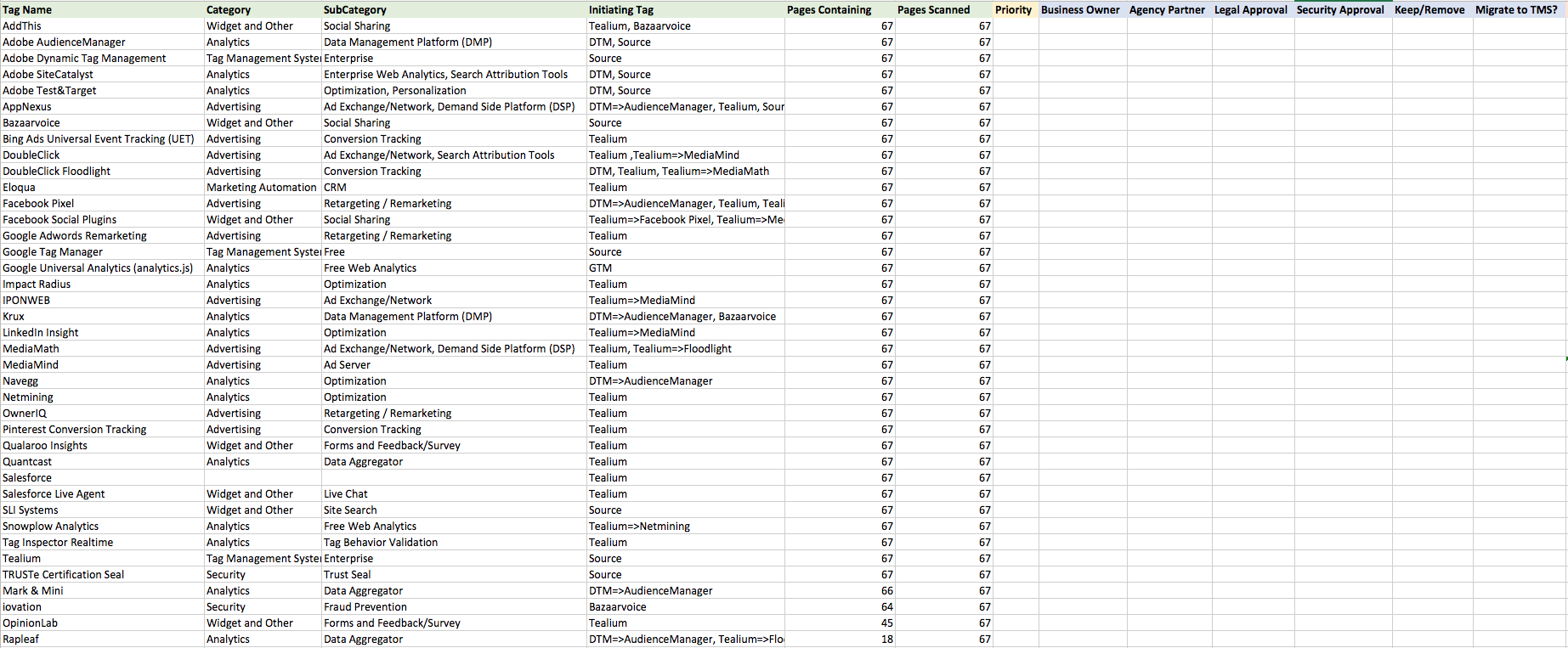Select the SubCategory column header
This screenshot has width=1568, height=648.
tap(454, 9)
